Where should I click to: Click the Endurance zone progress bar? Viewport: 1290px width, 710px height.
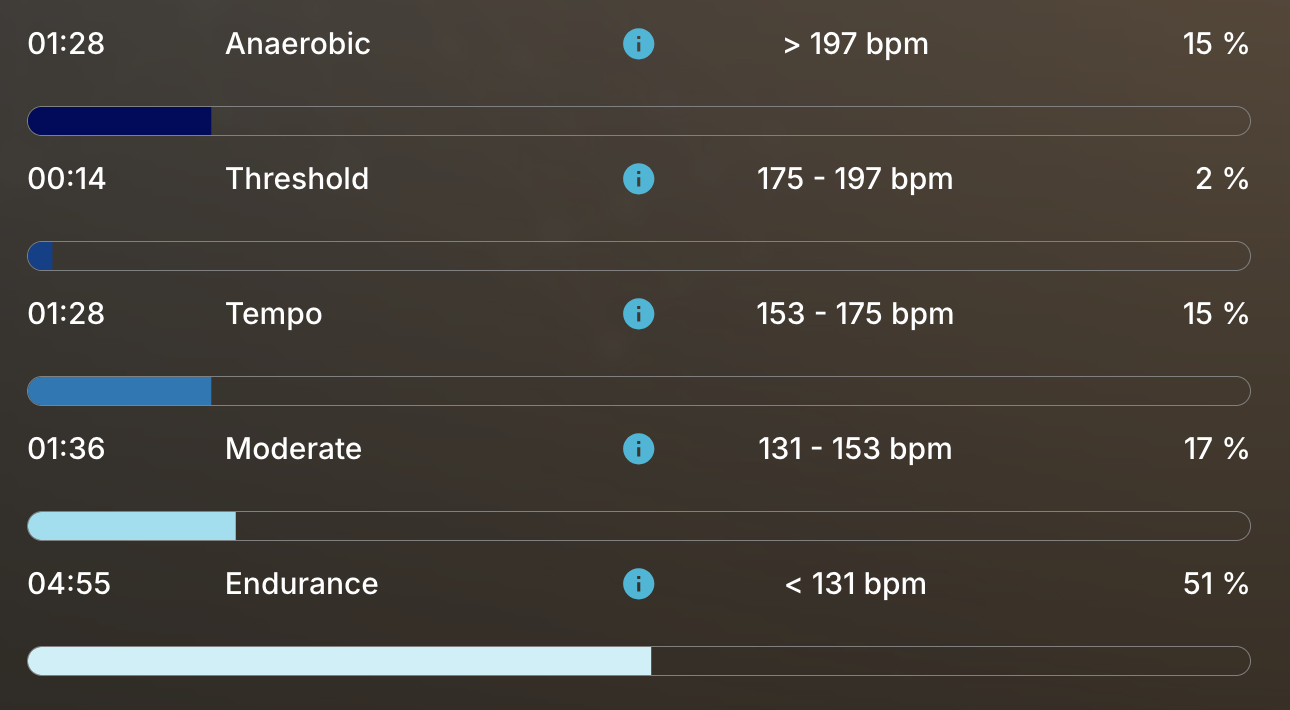638,661
